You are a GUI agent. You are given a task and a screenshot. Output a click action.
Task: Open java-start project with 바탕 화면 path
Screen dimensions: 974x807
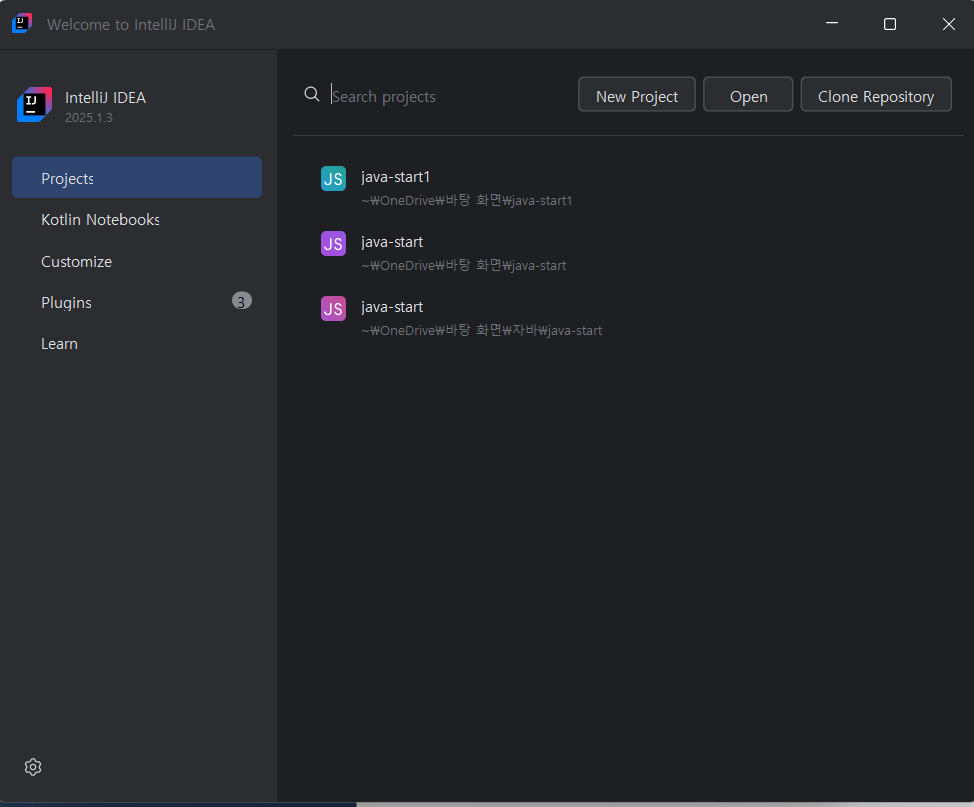392,242
